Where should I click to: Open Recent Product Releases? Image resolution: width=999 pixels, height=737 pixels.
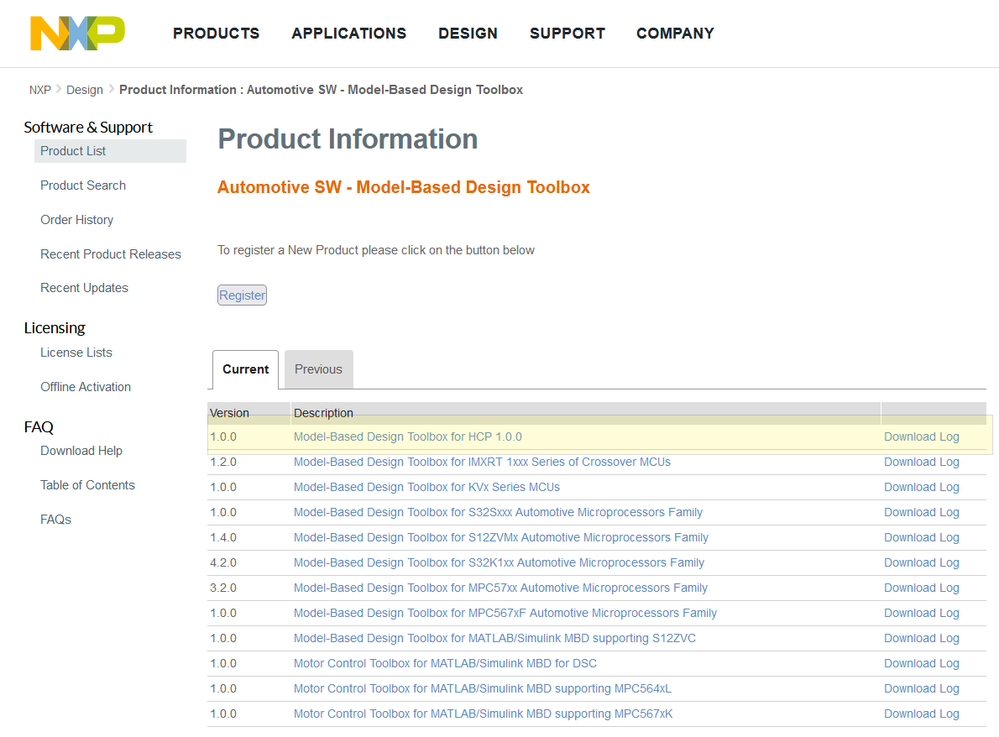click(x=111, y=254)
